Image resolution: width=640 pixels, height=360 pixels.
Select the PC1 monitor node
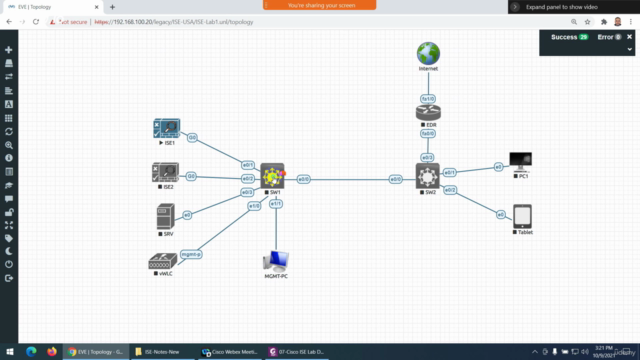pyautogui.click(x=520, y=162)
